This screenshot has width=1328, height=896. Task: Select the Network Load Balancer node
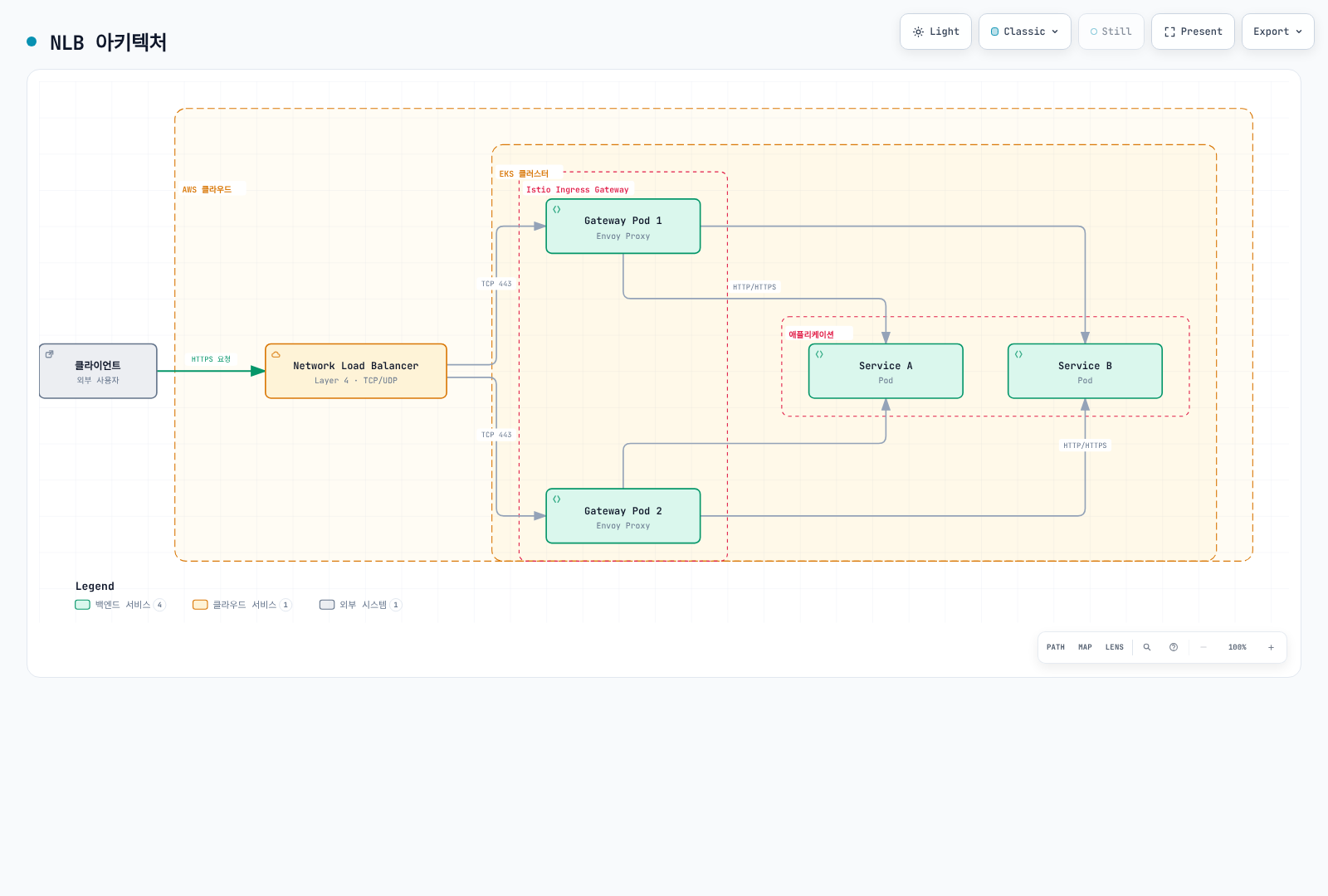(x=356, y=372)
